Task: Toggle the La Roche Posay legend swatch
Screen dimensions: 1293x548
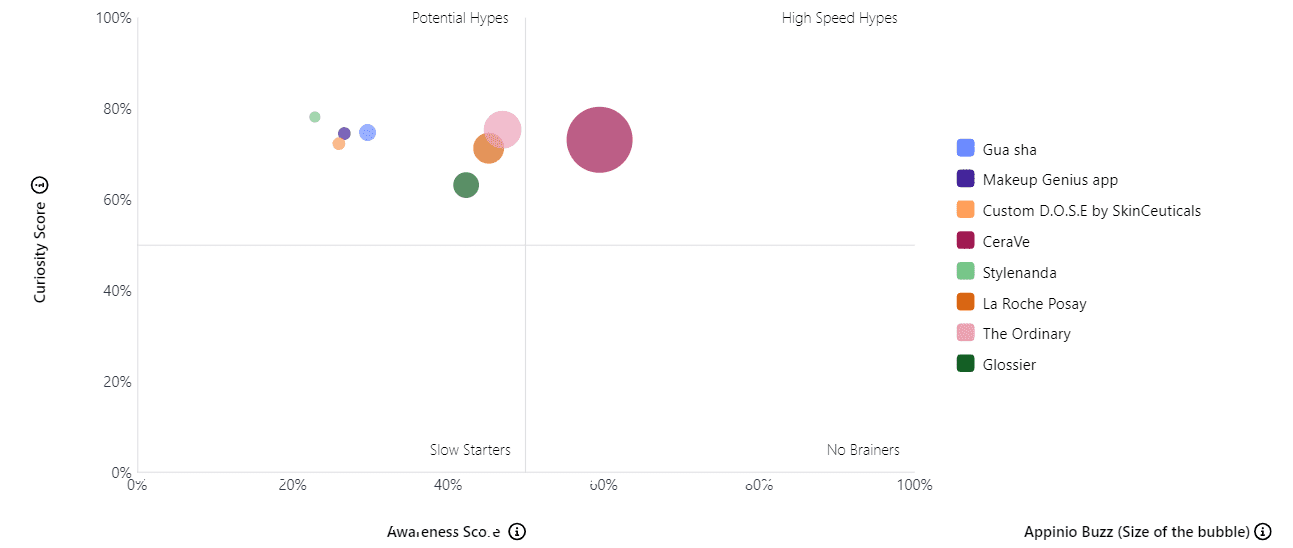Action: (966, 303)
